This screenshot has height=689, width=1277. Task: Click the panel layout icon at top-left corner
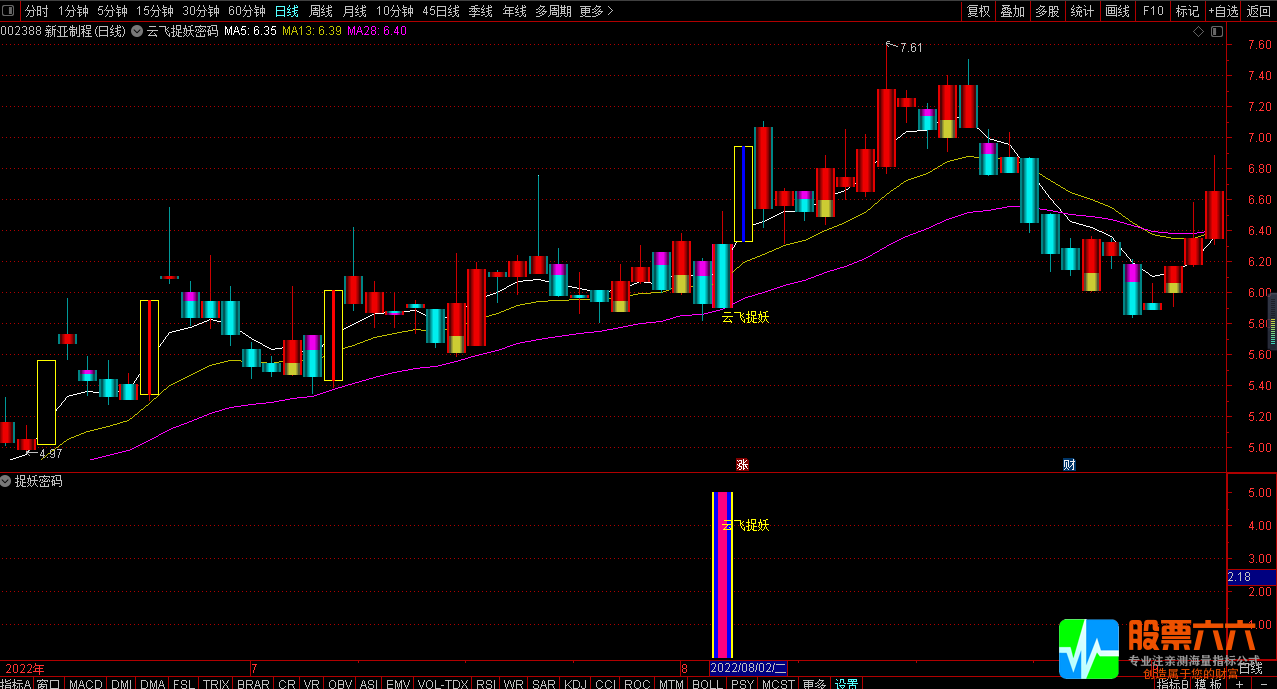coord(10,11)
